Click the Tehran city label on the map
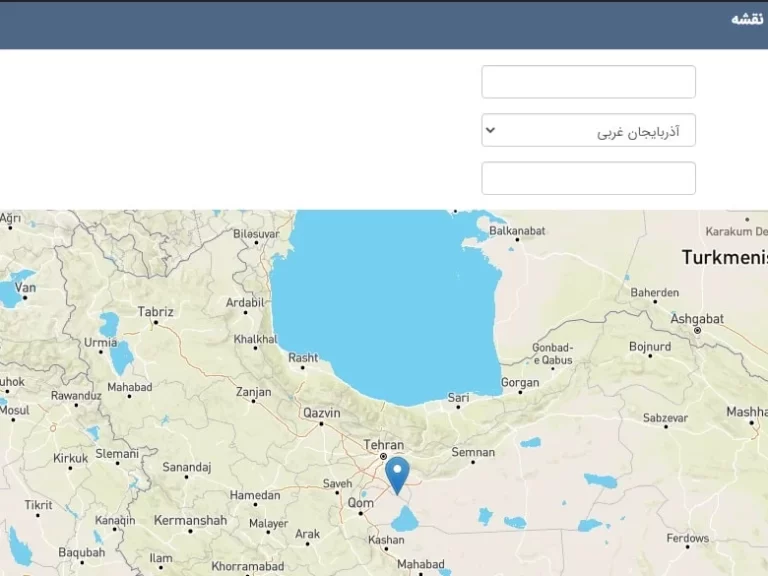This screenshot has height=576, width=768. pos(384,445)
